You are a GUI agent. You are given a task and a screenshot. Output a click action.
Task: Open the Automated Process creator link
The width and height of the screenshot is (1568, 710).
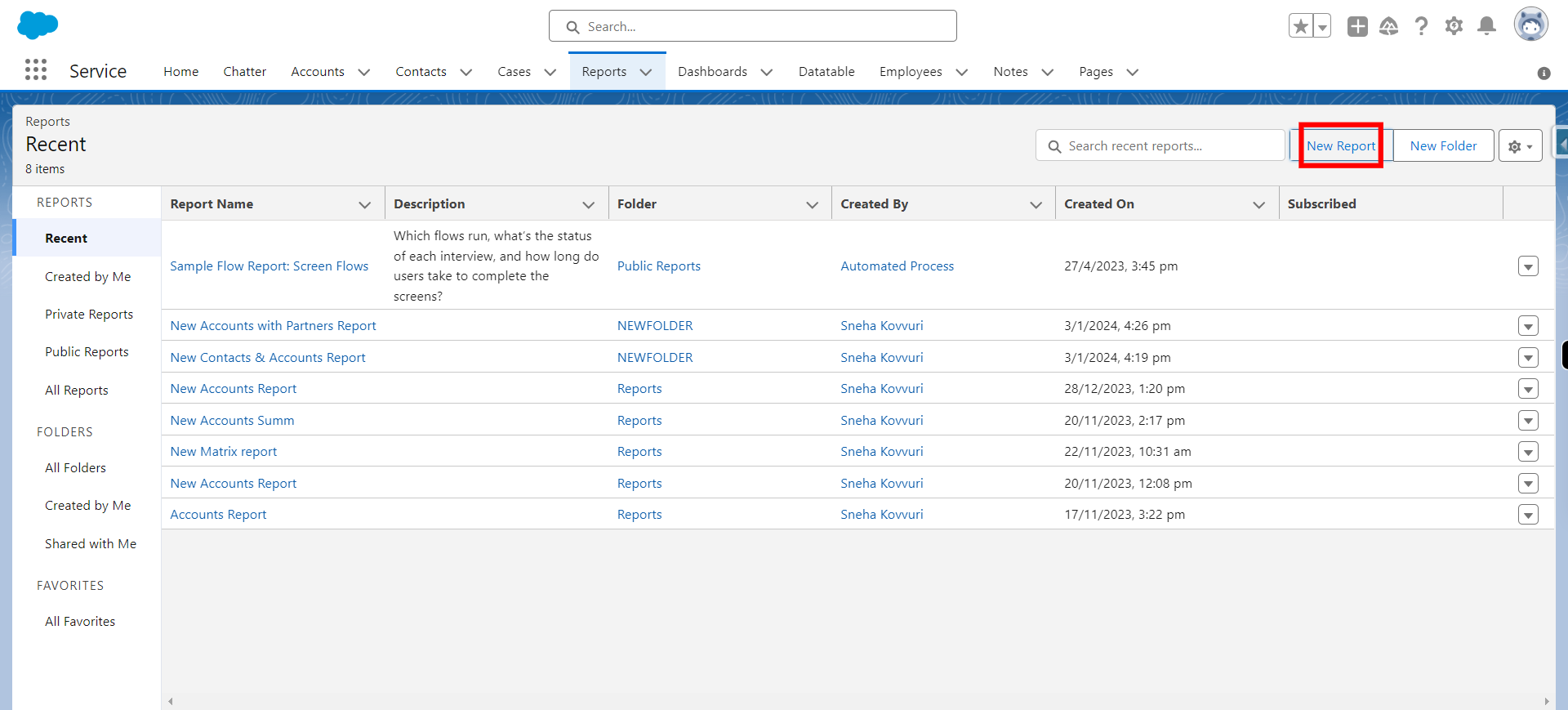click(x=897, y=266)
